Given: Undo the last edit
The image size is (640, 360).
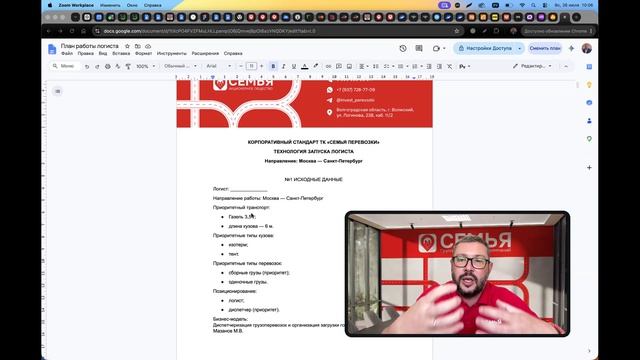Looking at the screenshot, I should click(x=87, y=66).
